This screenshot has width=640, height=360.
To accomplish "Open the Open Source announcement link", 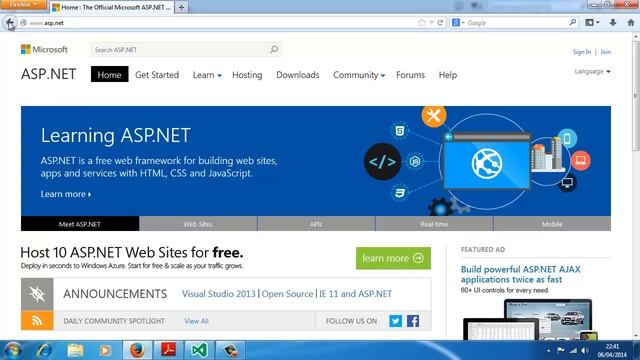I will [x=287, y=294].
